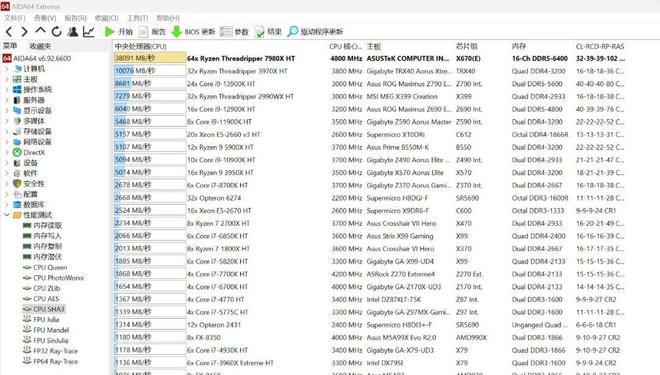Open the FPU Mandel benchmark
This screenshot has width=660, height=375.
coord(46,330)
